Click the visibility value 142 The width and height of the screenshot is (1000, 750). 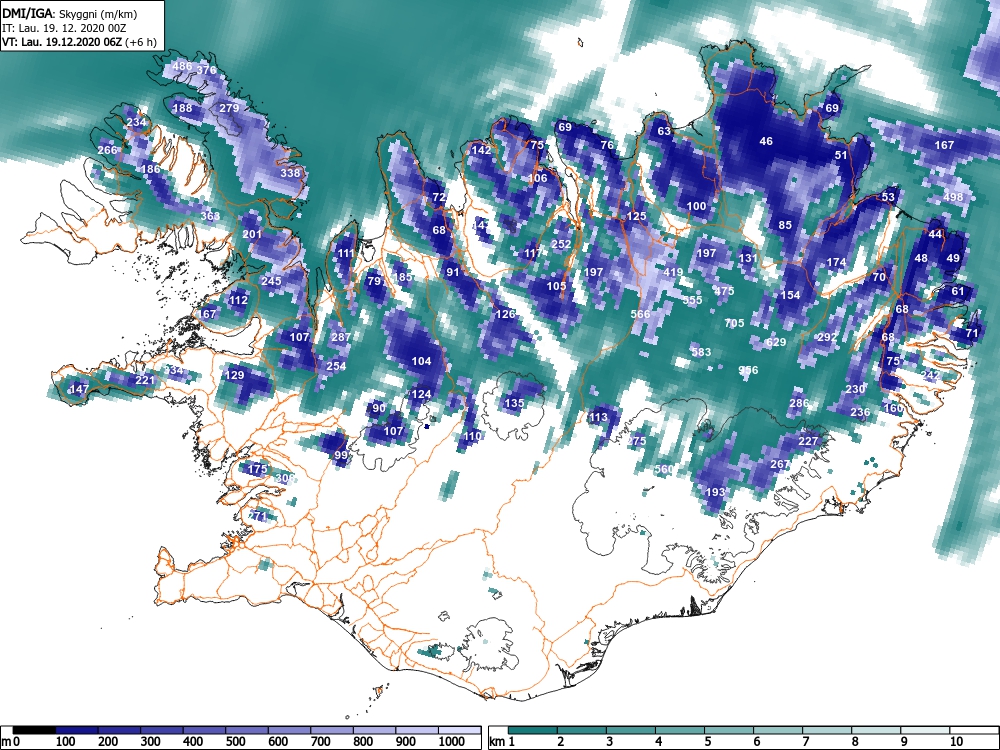(482, 150)
